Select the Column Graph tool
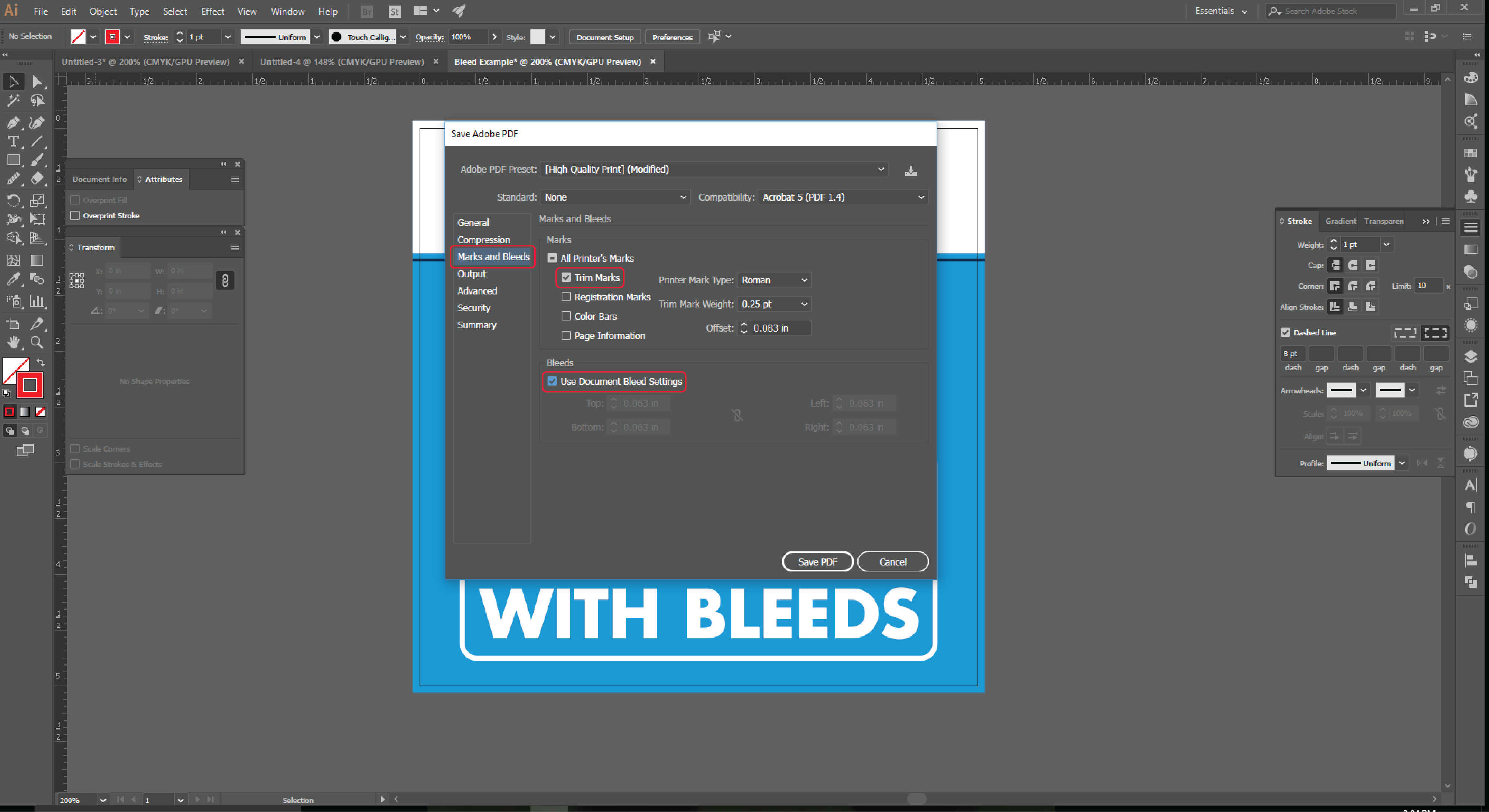The height and width of the screenshot is (812, 1489). tap(38, 301)
